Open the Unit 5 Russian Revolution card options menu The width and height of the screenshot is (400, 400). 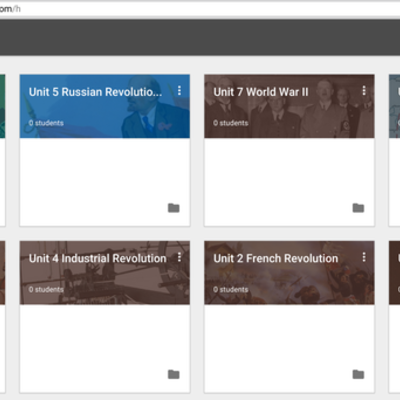point(179,90)
